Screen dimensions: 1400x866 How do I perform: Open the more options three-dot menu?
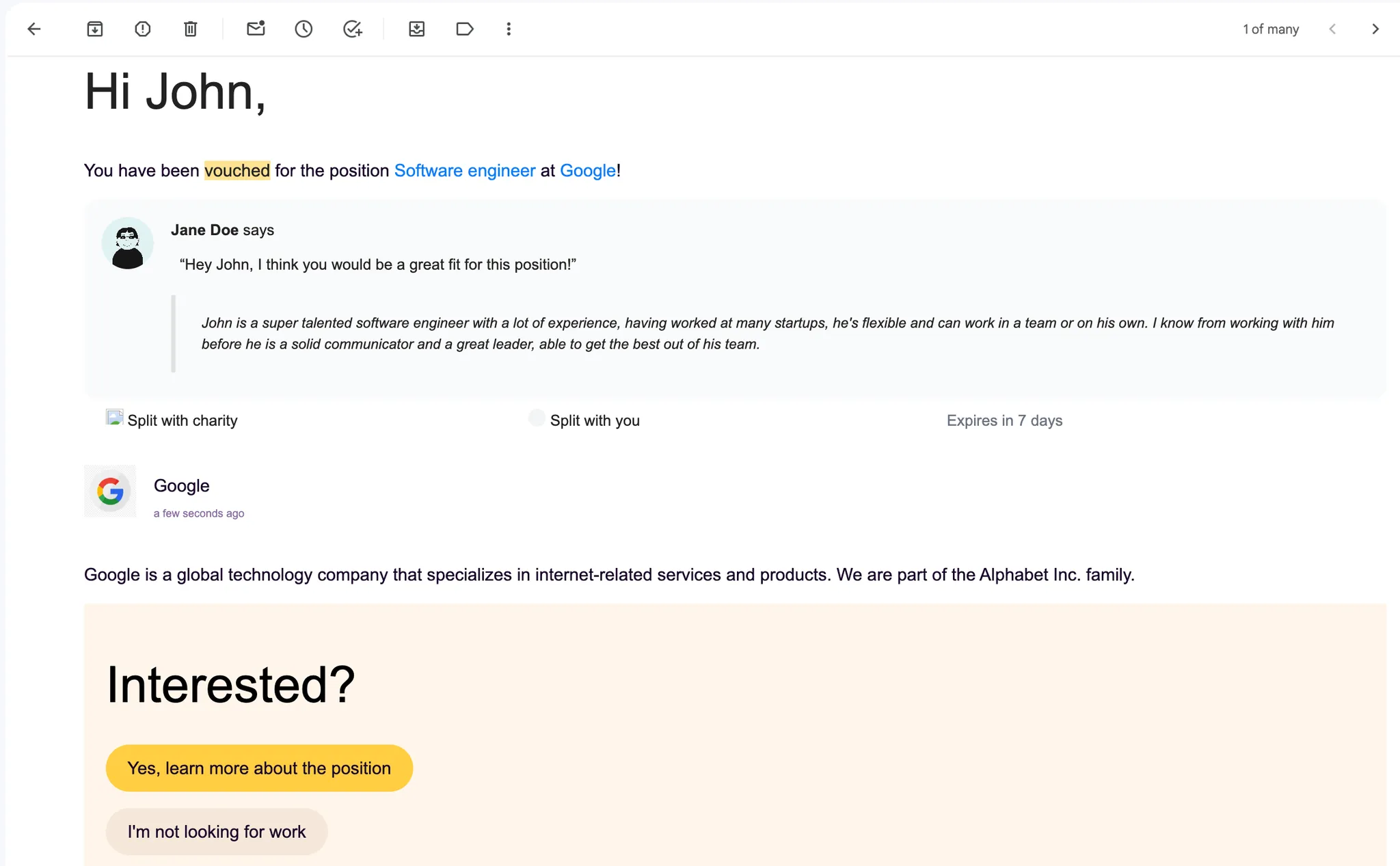[x=509, y=29]
